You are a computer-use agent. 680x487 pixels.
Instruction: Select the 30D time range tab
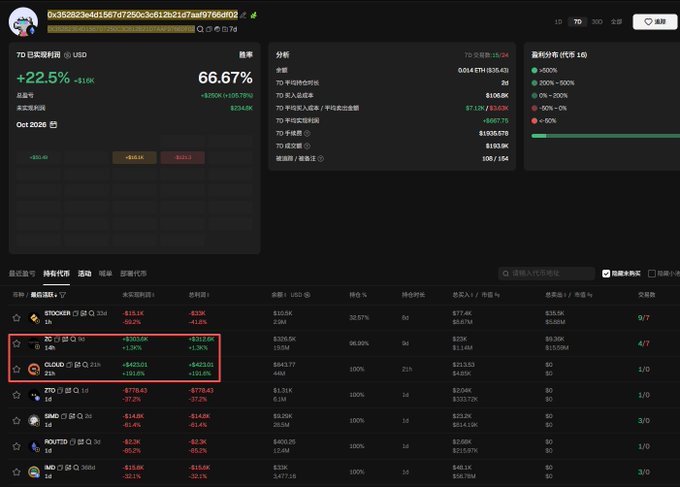click(597, 22)
